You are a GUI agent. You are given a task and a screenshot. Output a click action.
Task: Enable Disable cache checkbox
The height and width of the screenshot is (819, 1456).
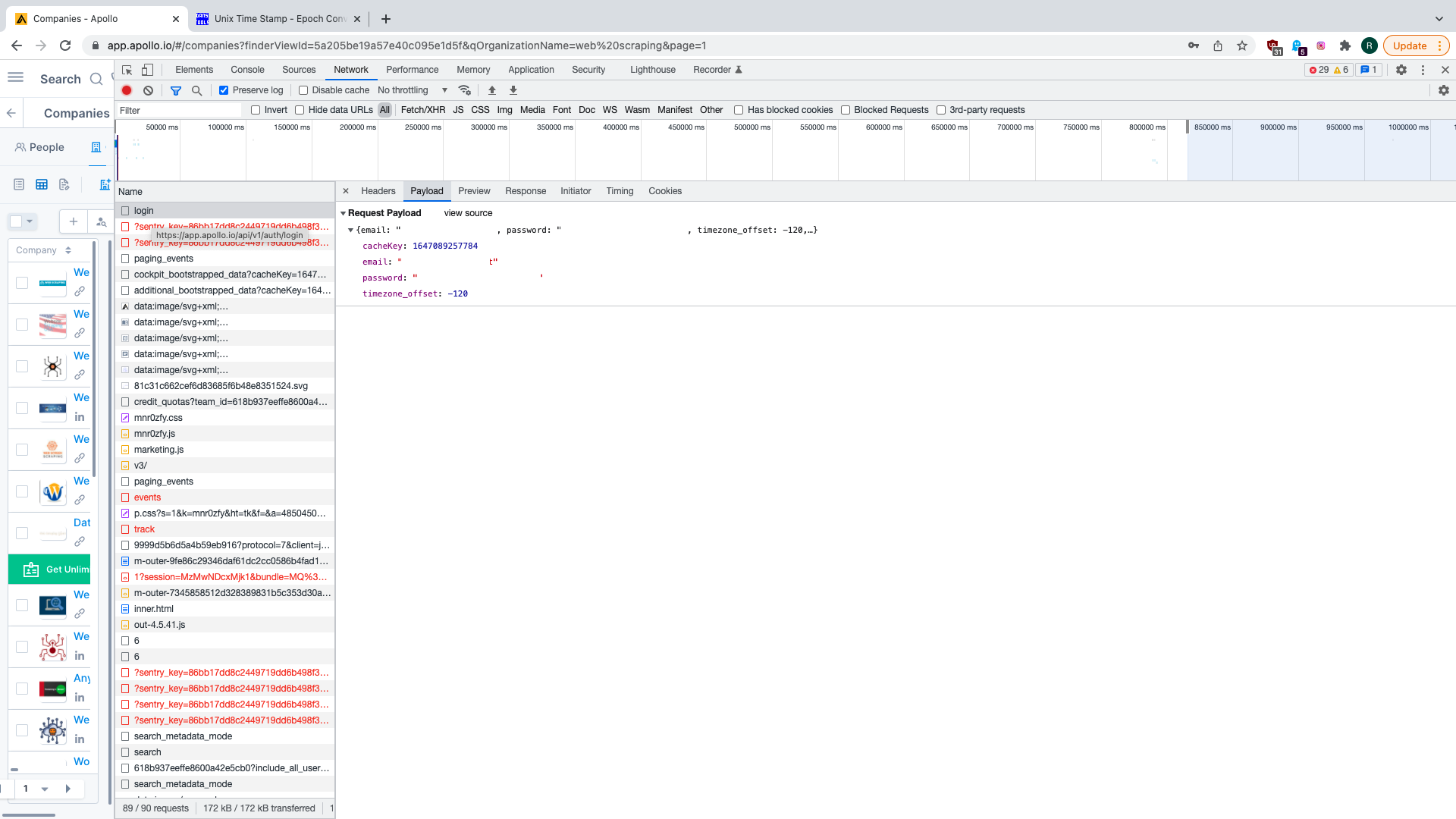[x=303, y=90]
